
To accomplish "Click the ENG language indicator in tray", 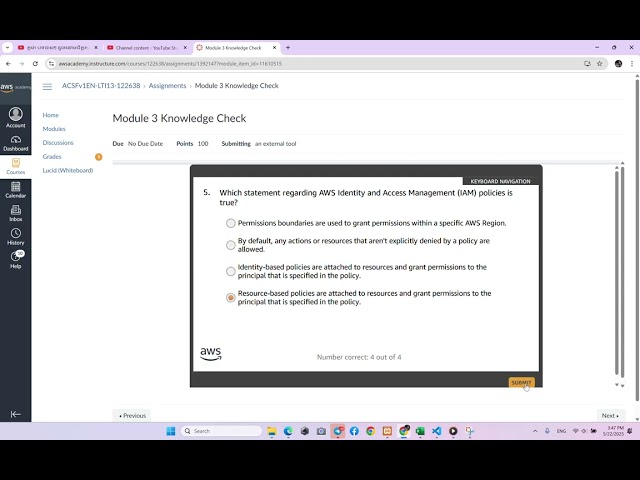I will 561,431.
